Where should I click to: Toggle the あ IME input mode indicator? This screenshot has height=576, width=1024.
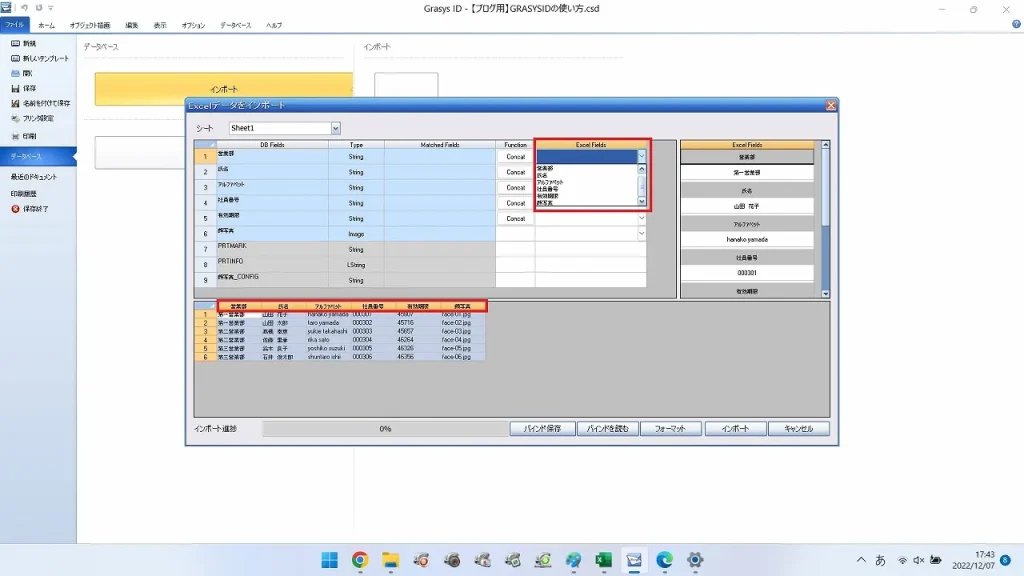tap(880, 560)
